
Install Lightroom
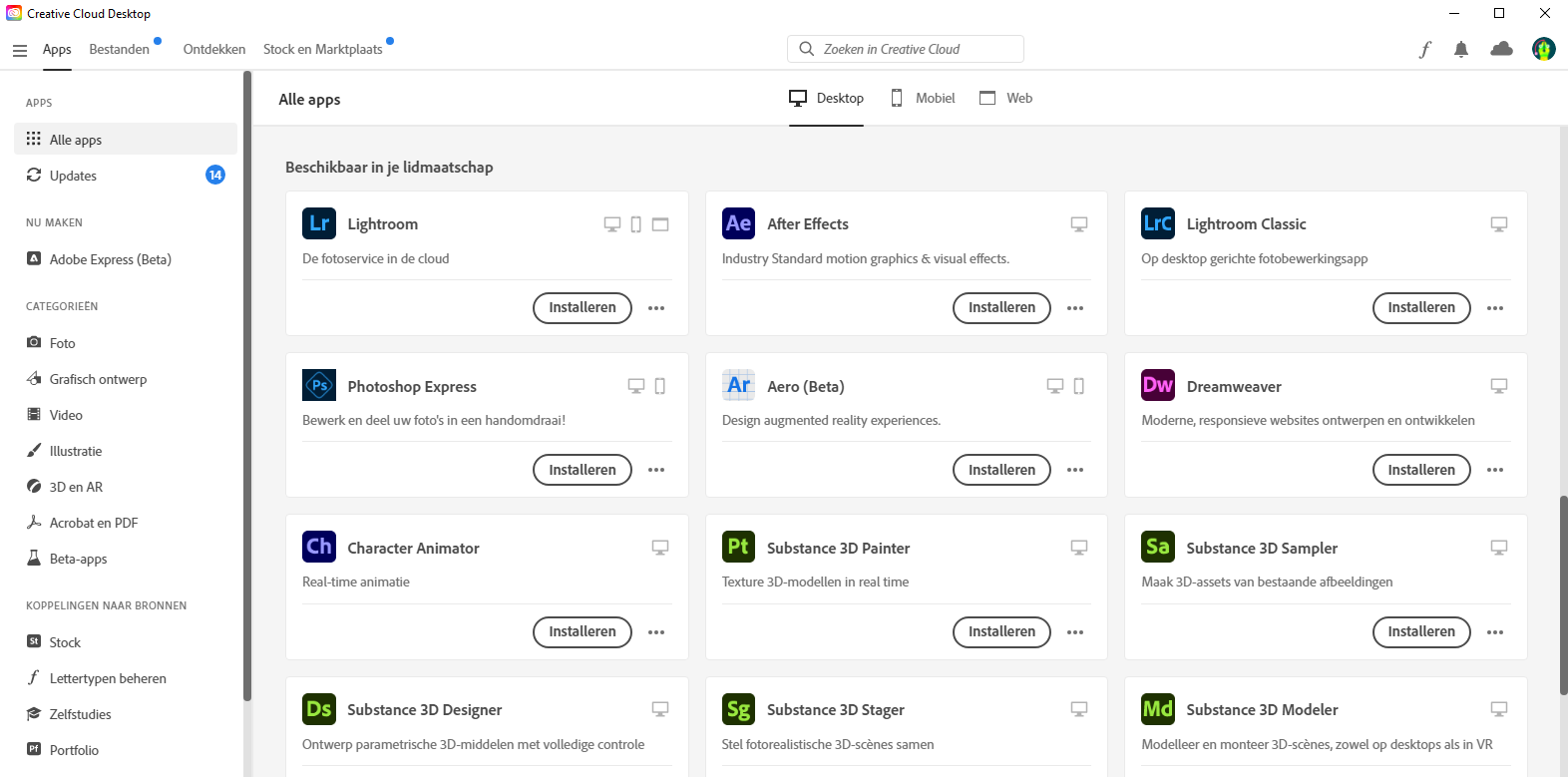(x=583, y=308)
